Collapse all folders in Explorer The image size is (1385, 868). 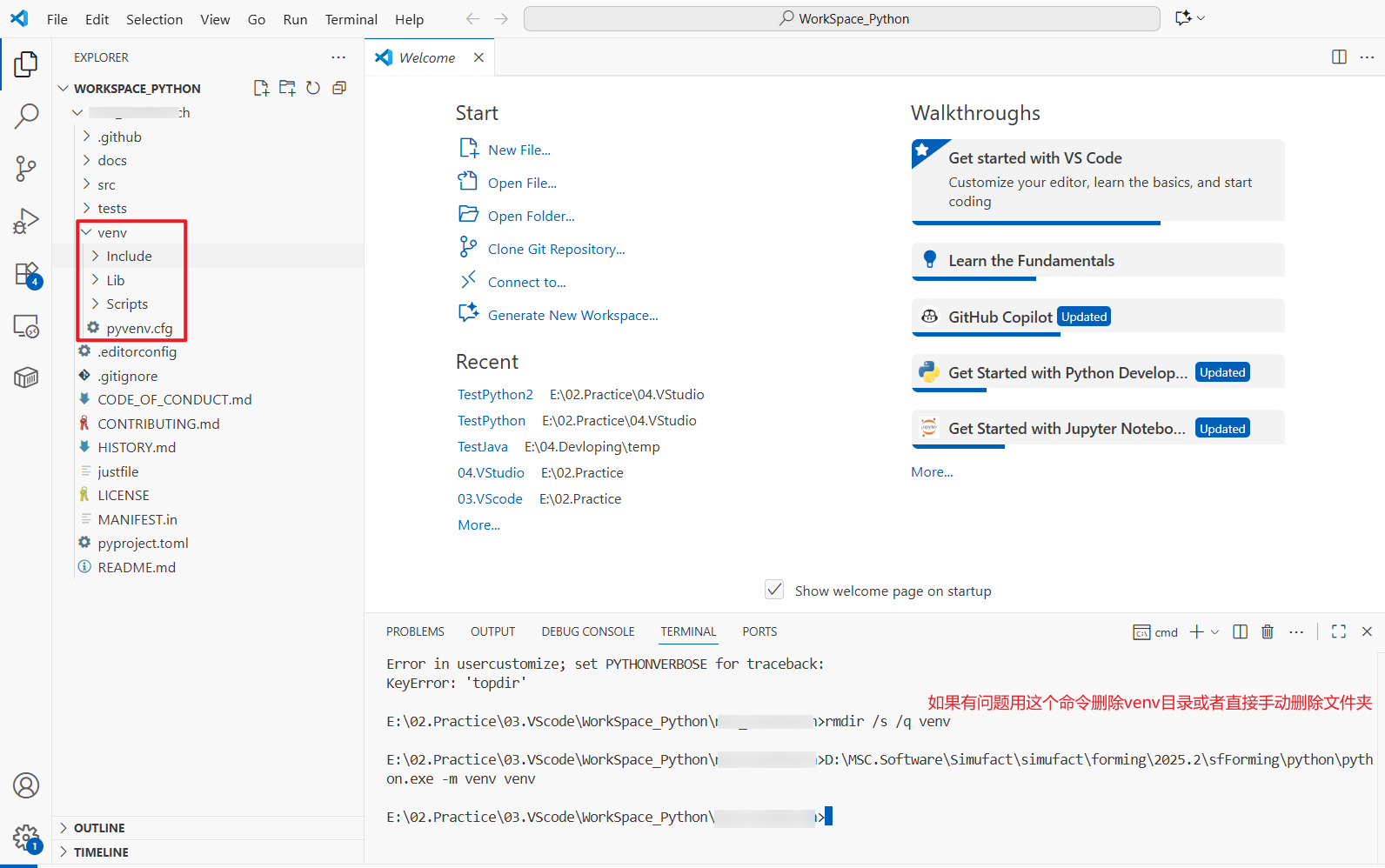[x=339, y=88]
